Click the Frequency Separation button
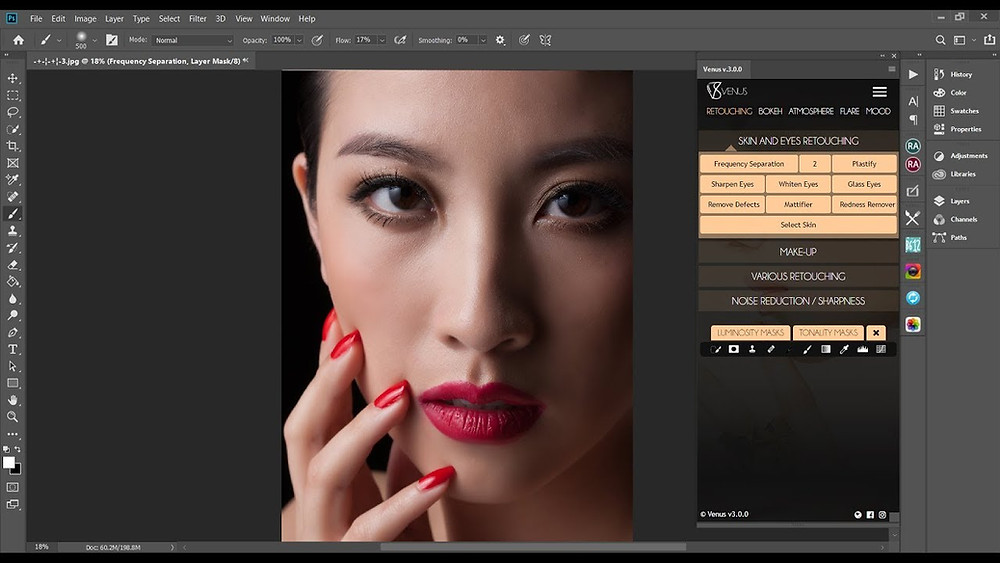This screenshot has width=1000, height=563. pyautogui.click(x=749, y=164)
